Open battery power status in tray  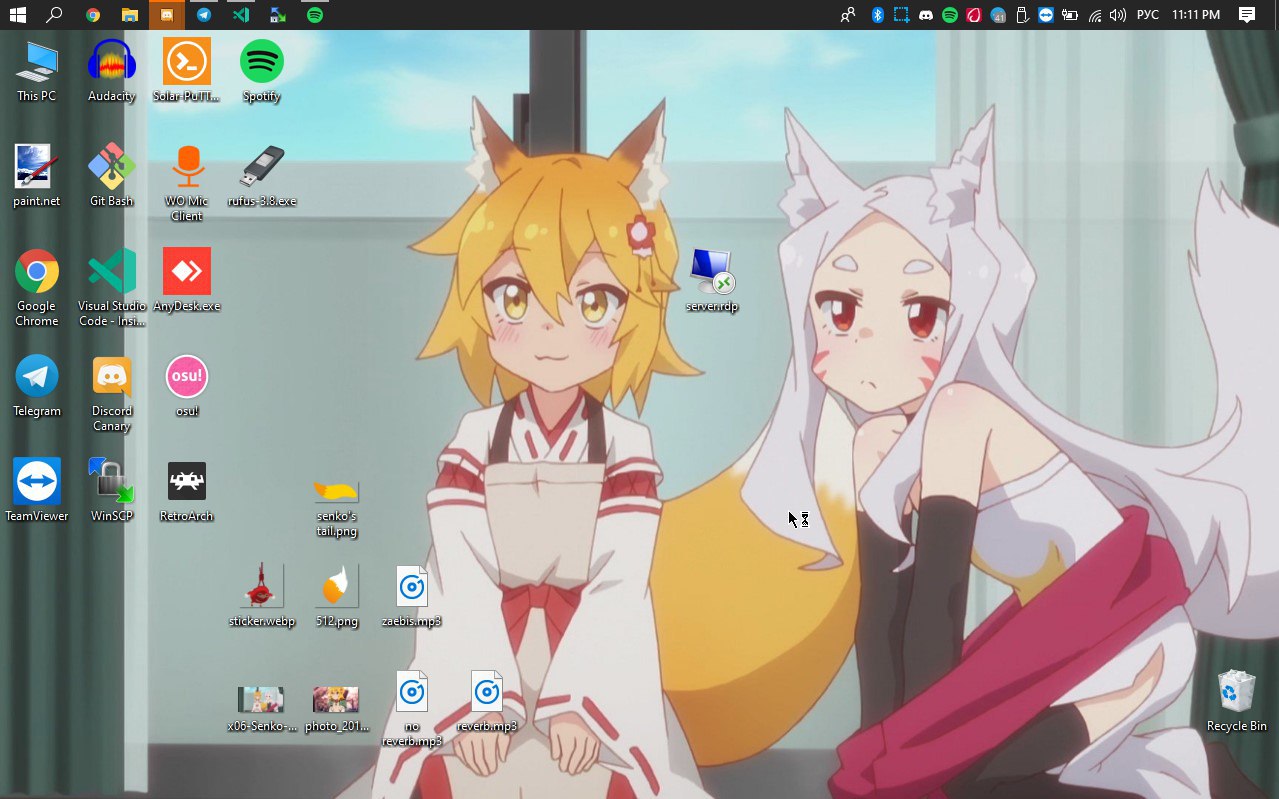1070,15
